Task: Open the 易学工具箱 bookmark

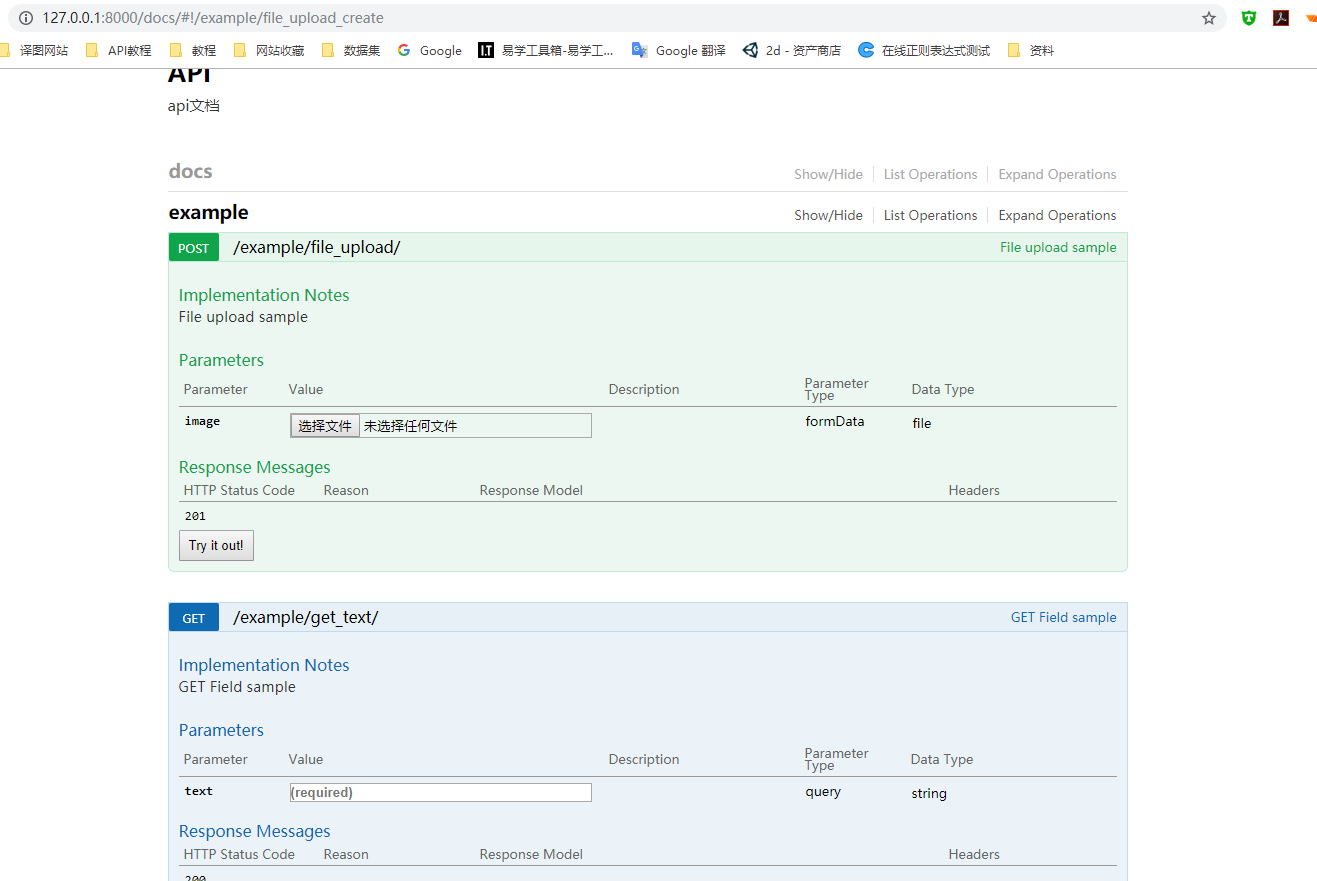Action: (x=546, y=50)
